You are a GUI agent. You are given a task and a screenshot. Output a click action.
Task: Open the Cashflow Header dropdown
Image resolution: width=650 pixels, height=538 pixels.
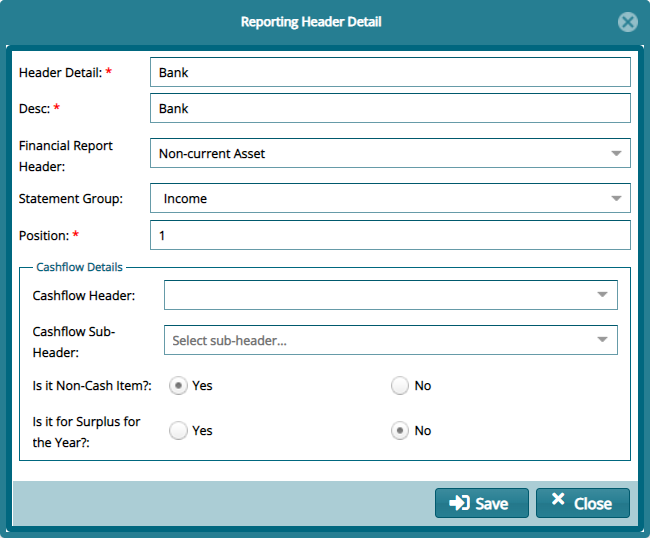tap(390, 295)
